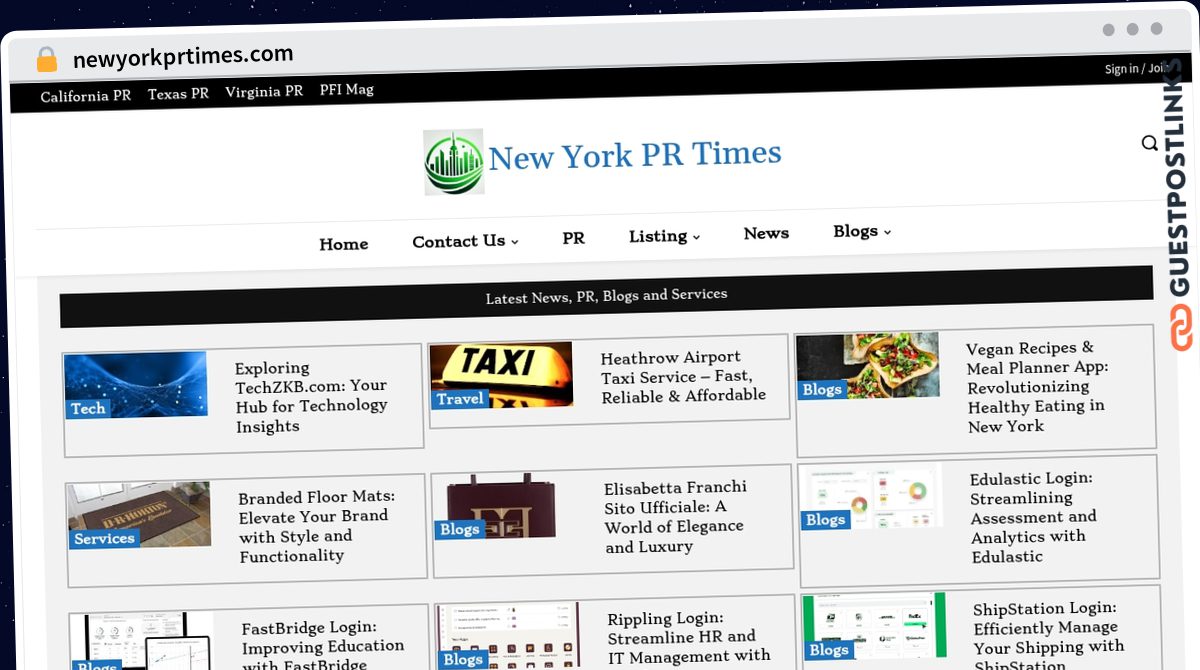Open the FastBridge Login thumbnail
Image resolution: width=1200 pixels, height=670 pixels.
coord(142,642)
